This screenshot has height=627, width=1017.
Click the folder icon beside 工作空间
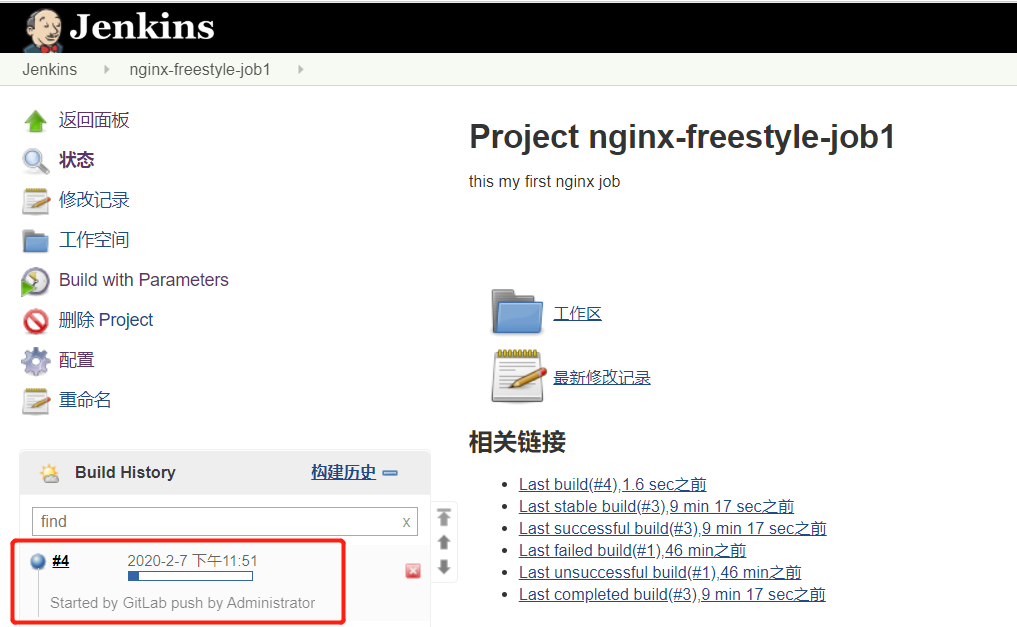(36, 241)
